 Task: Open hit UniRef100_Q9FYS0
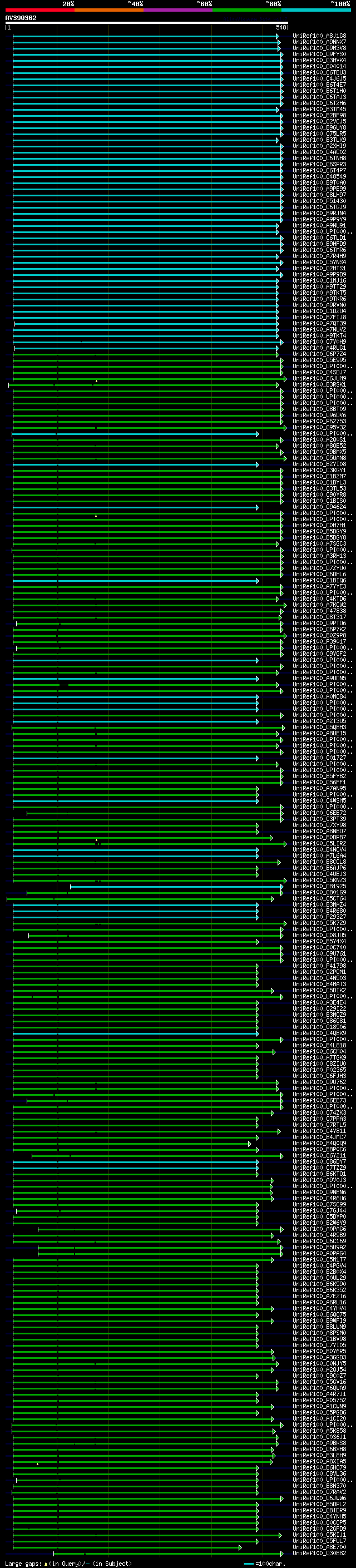click(x=319, y=54)
